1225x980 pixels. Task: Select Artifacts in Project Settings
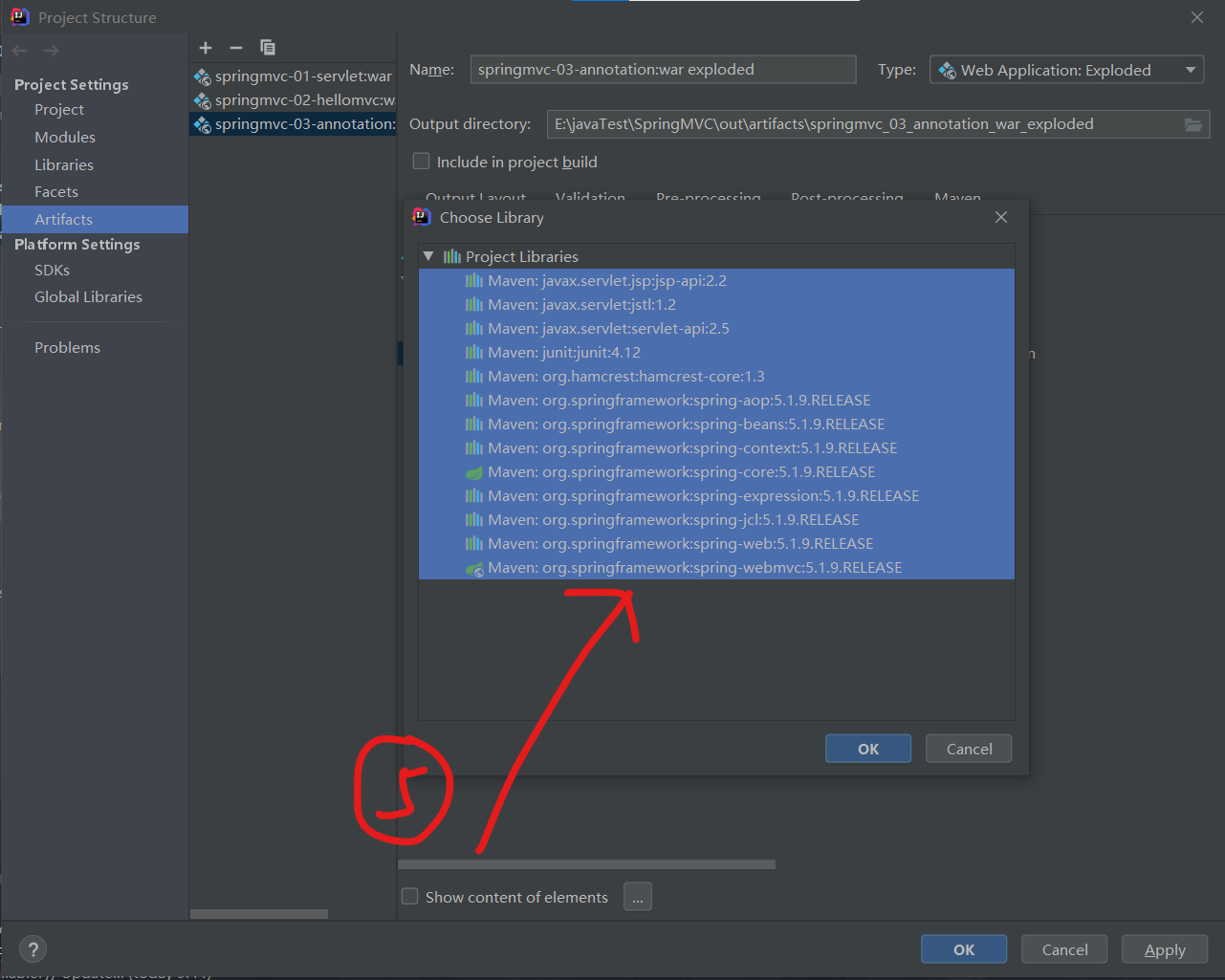95,220
